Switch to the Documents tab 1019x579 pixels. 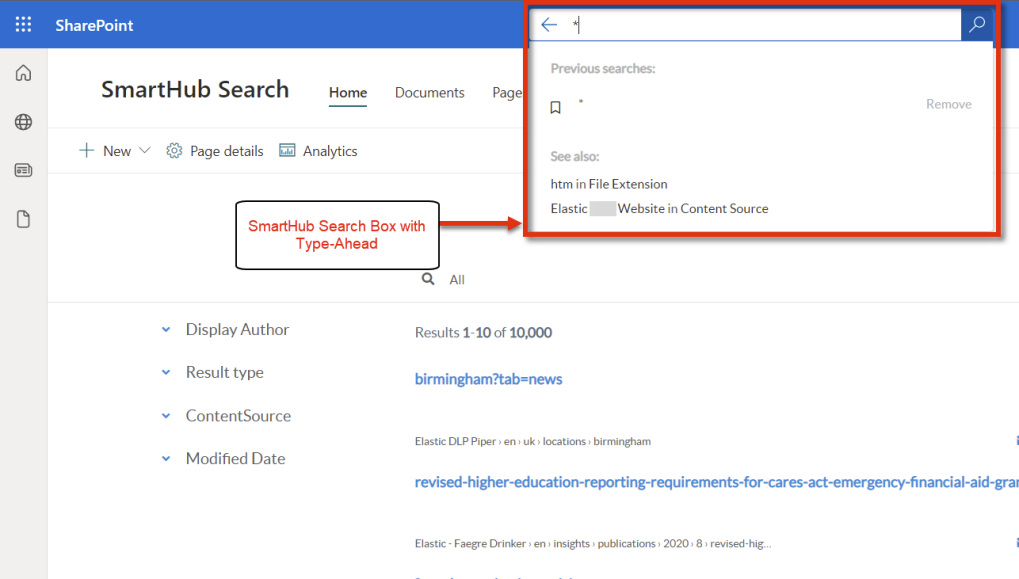coord(429,93)
